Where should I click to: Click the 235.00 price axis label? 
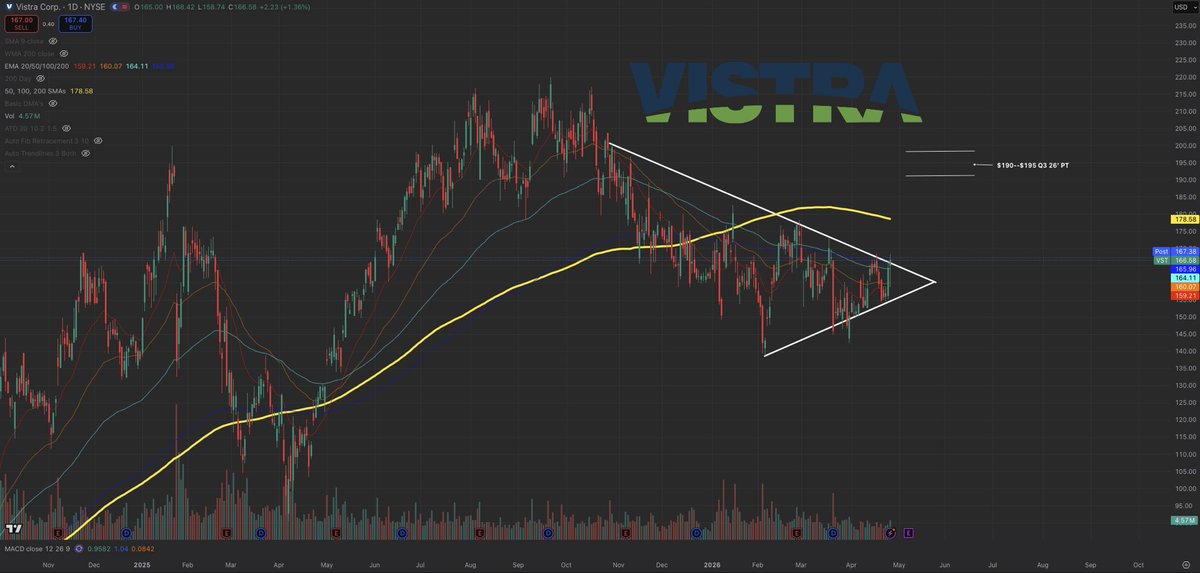pyautogui.click(x=1185, y=25)
